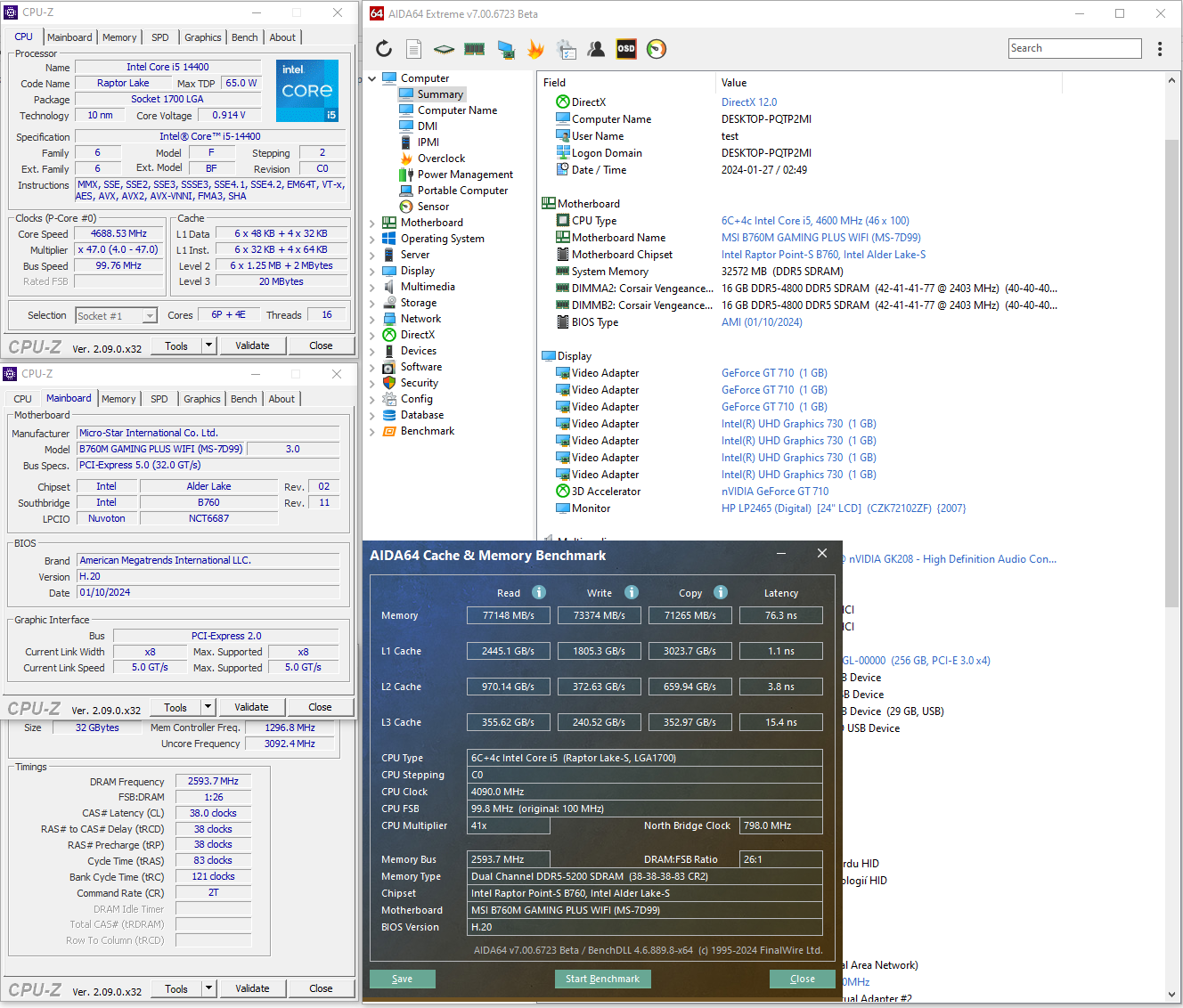This screenshot has width=1183, height=1008.
Task: Click the scrollbar up arrow in AIDA64
Action: click(1171, 81)
